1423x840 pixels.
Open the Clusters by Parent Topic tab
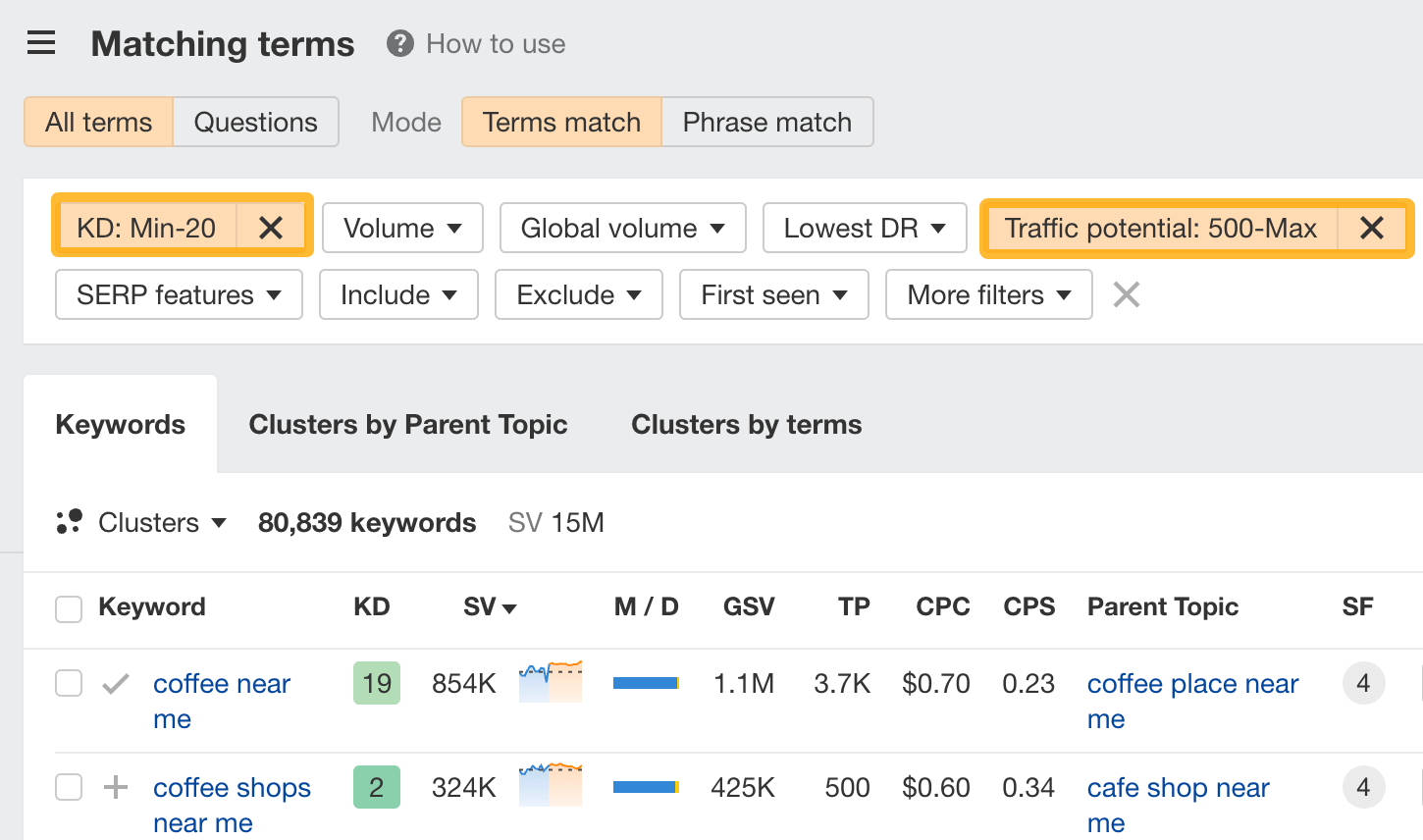[x=408, y=424]
